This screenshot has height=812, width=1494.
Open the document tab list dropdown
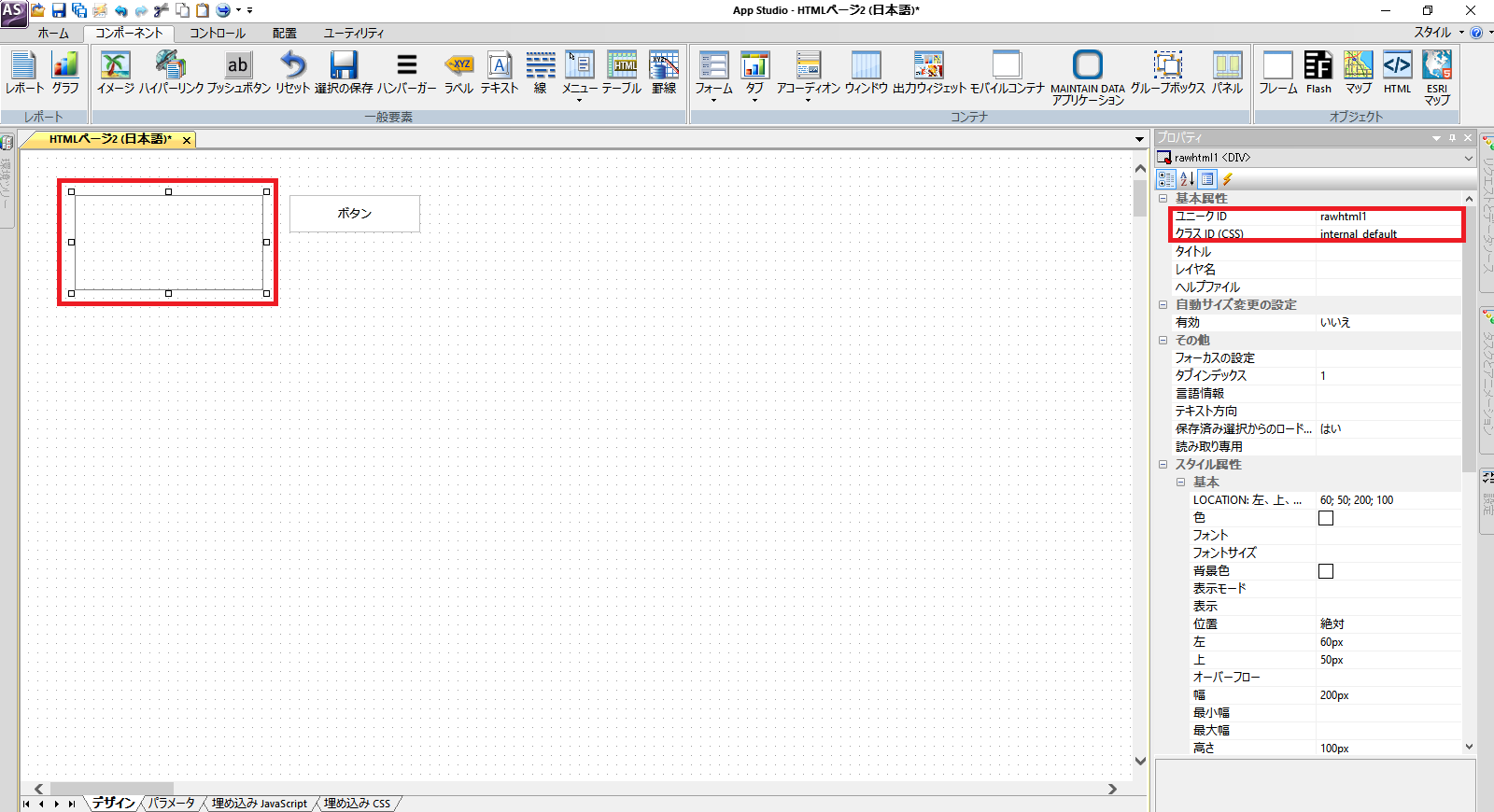1139,139
